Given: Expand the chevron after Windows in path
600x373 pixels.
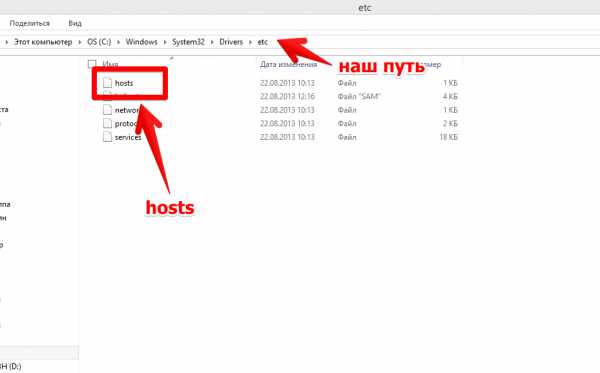Looking at the screenshot, I should tap(165, 42).
